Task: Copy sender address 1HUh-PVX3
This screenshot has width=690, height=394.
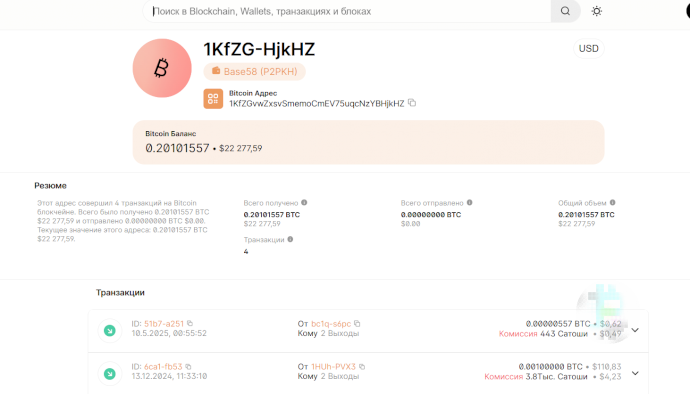Action: [x=362, y=367]
